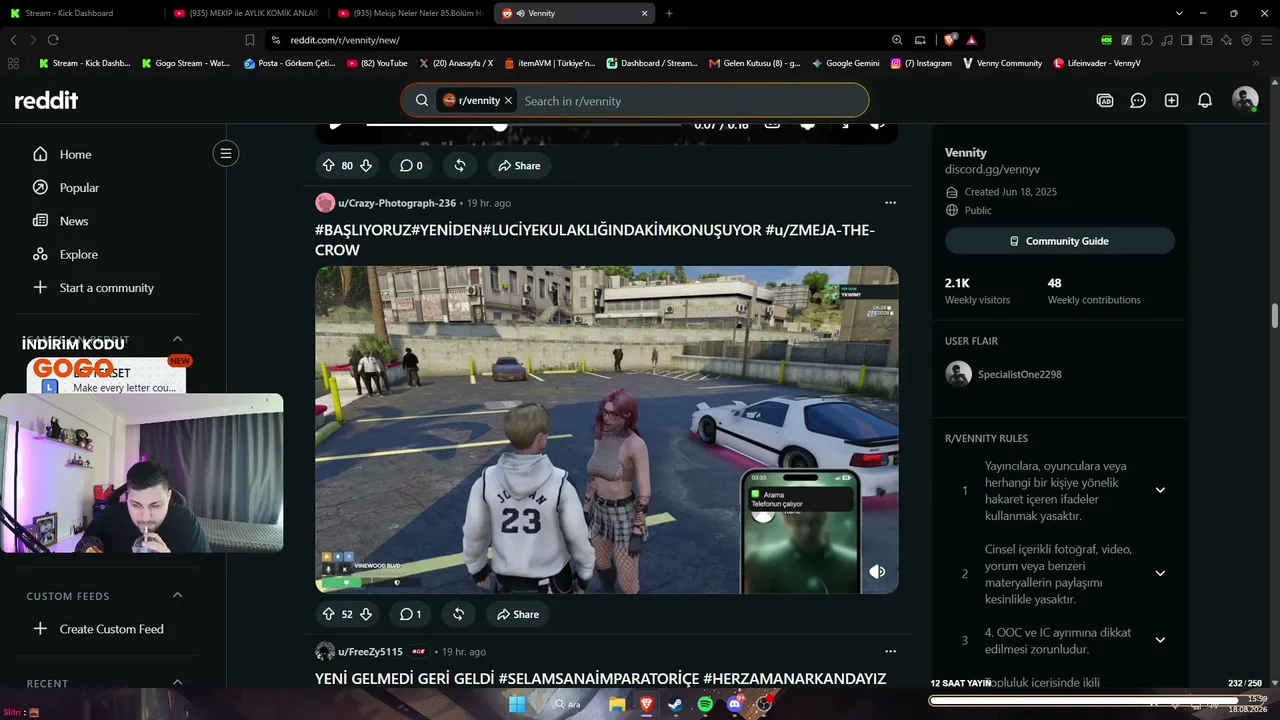Open the tab search dropdown arrow
The height and width of the screenshot is (720, 1280).
pyautogui.click(x=1179, y=13)
